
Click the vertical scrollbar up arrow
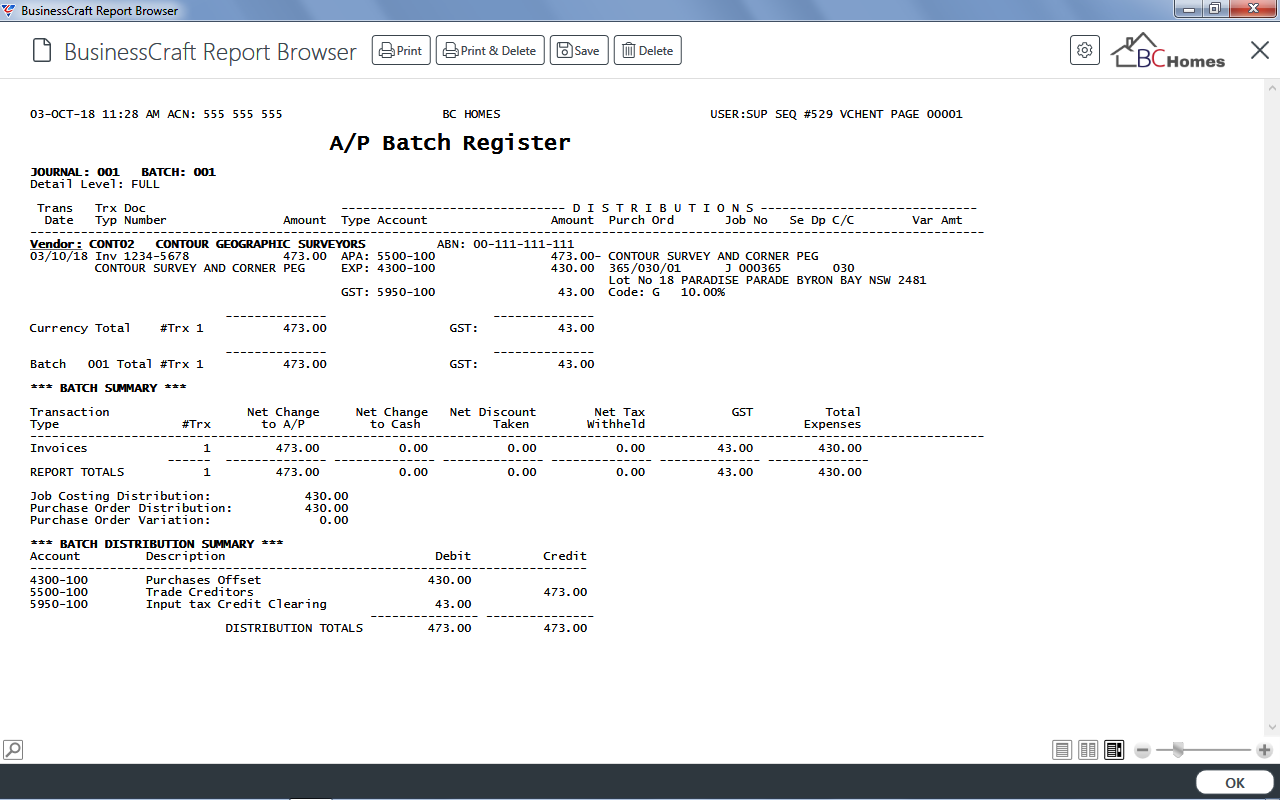(x=1272, y=86)
